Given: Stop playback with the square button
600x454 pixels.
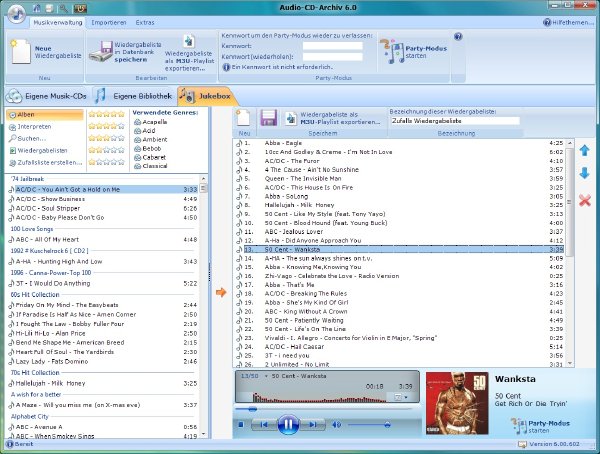Looking at the screenshot, I should [x=241, y=425].
